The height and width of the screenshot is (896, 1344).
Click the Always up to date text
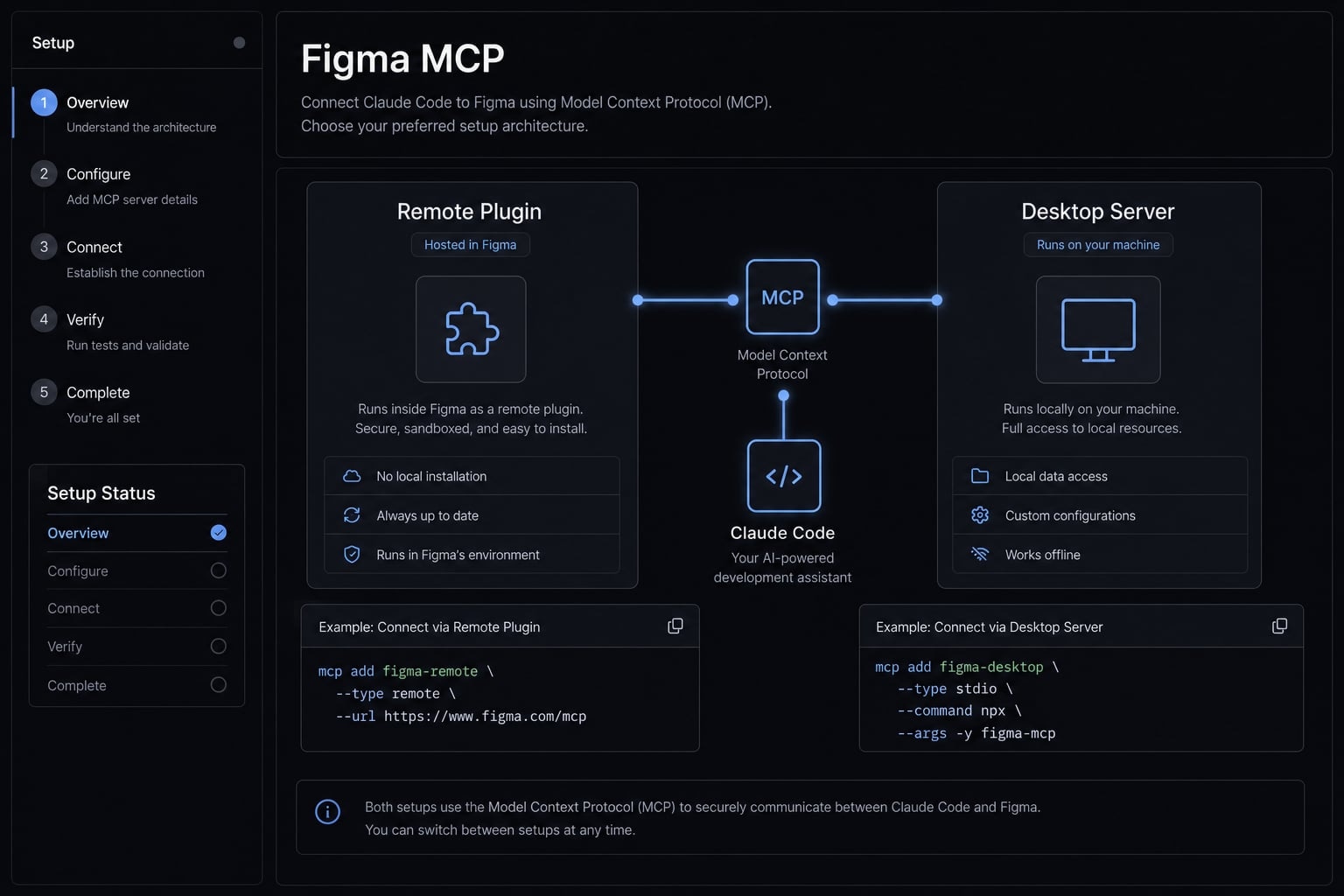click(428, 515)
